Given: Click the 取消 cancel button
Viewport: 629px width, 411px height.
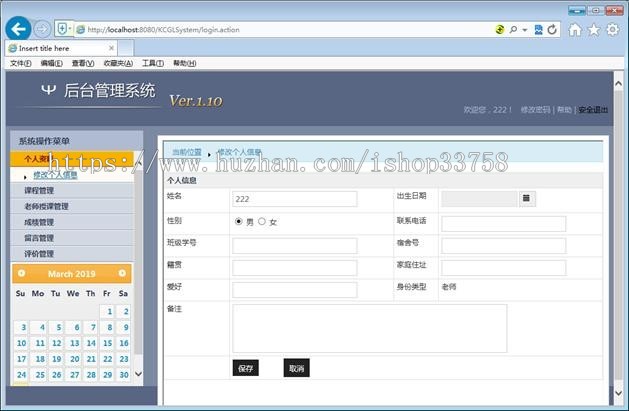Looking at the screenshot, I should click(x=296, y=368).
